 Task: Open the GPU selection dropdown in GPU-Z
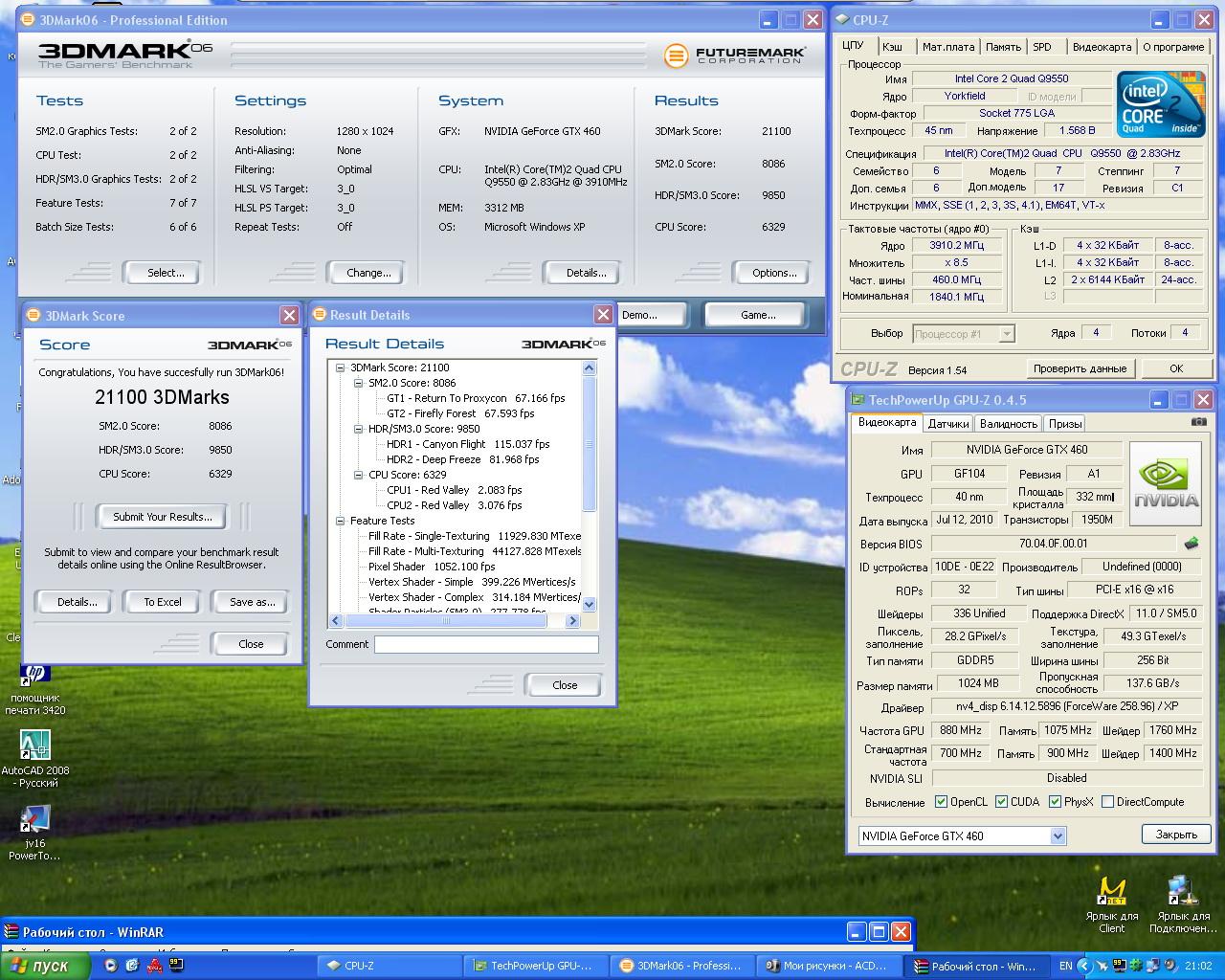1058,835
